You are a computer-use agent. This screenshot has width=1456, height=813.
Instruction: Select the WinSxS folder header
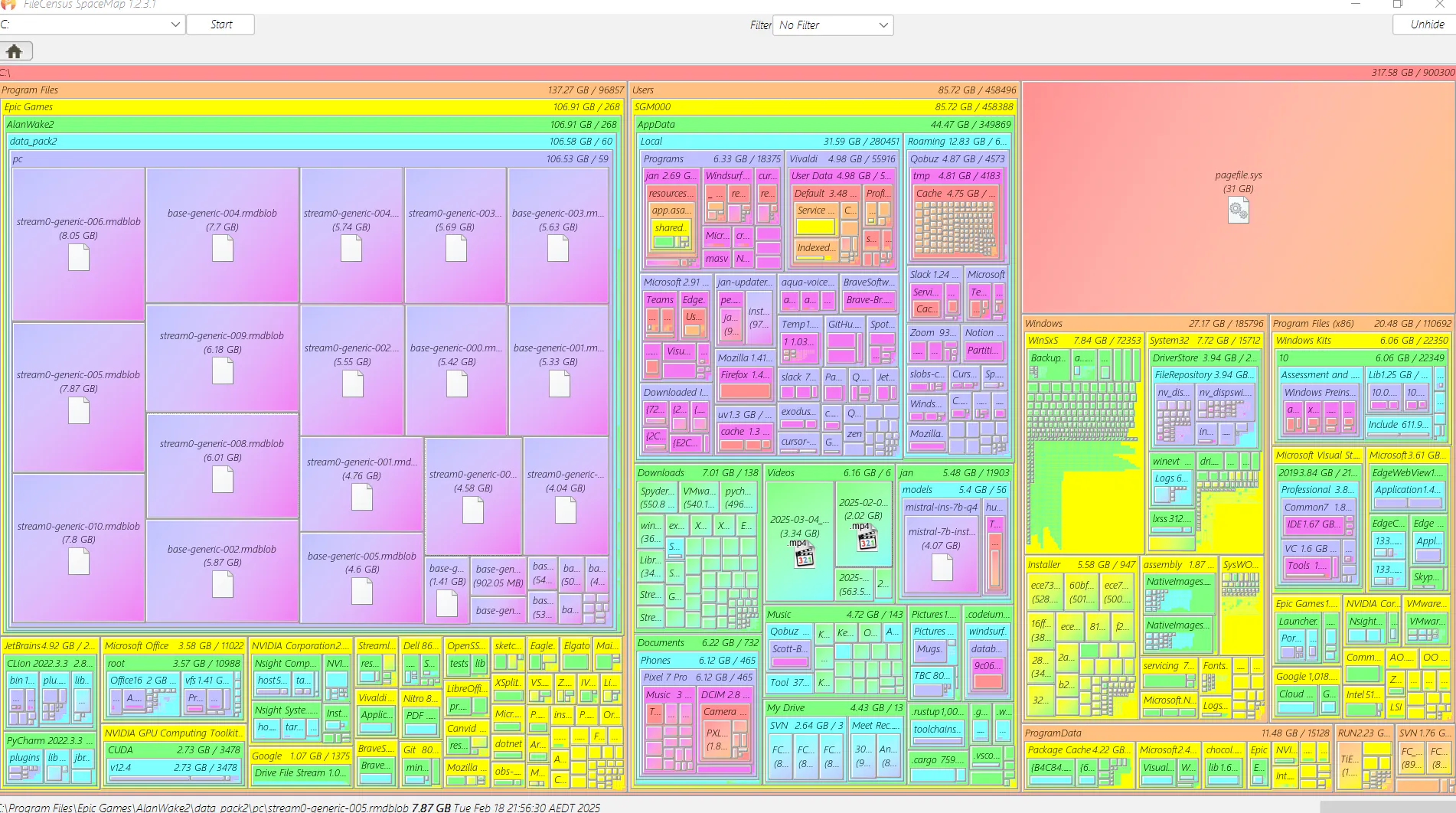point(1084,340)
